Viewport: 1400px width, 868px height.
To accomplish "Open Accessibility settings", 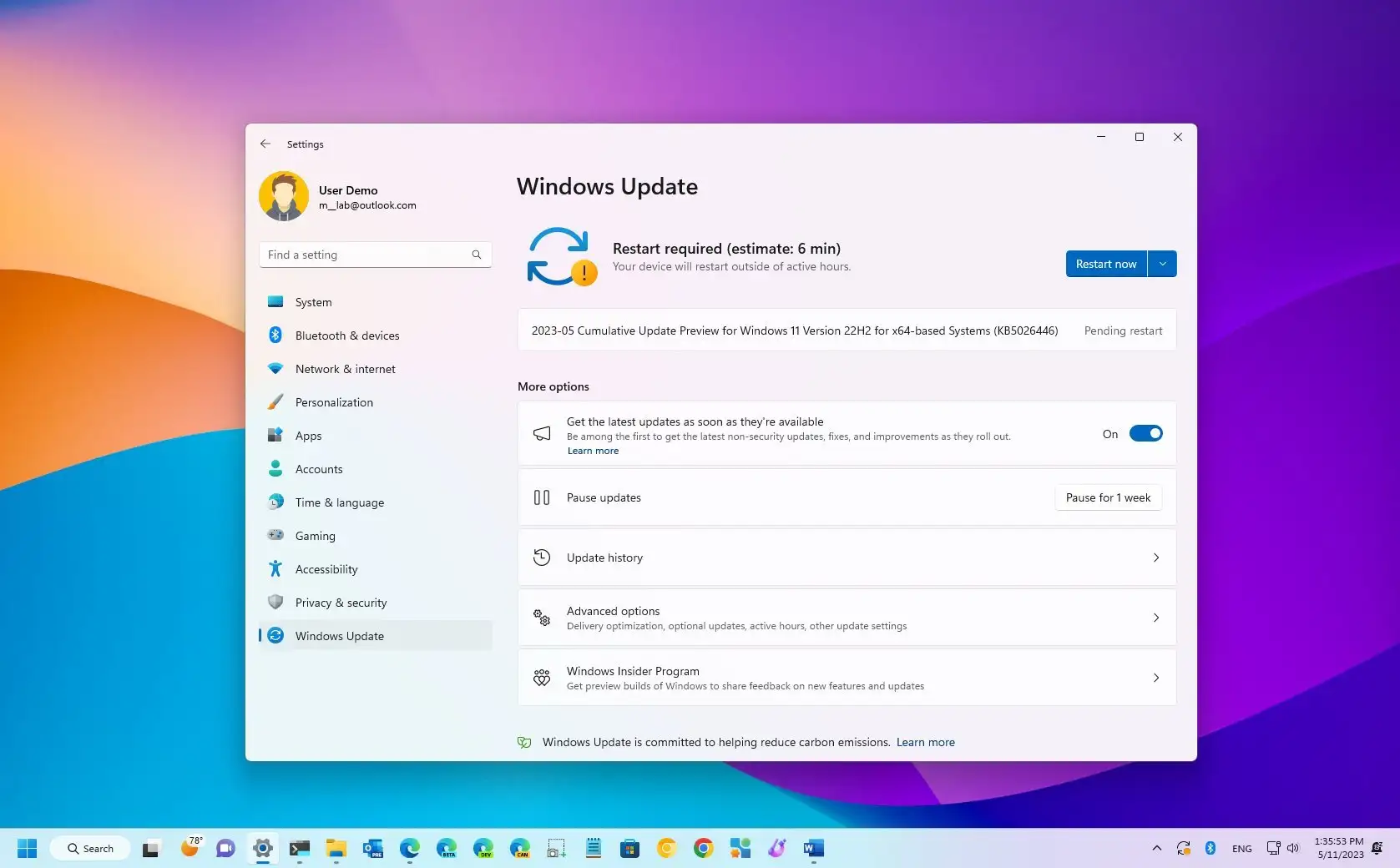I will pyautogui.click(x=376, y=569).
